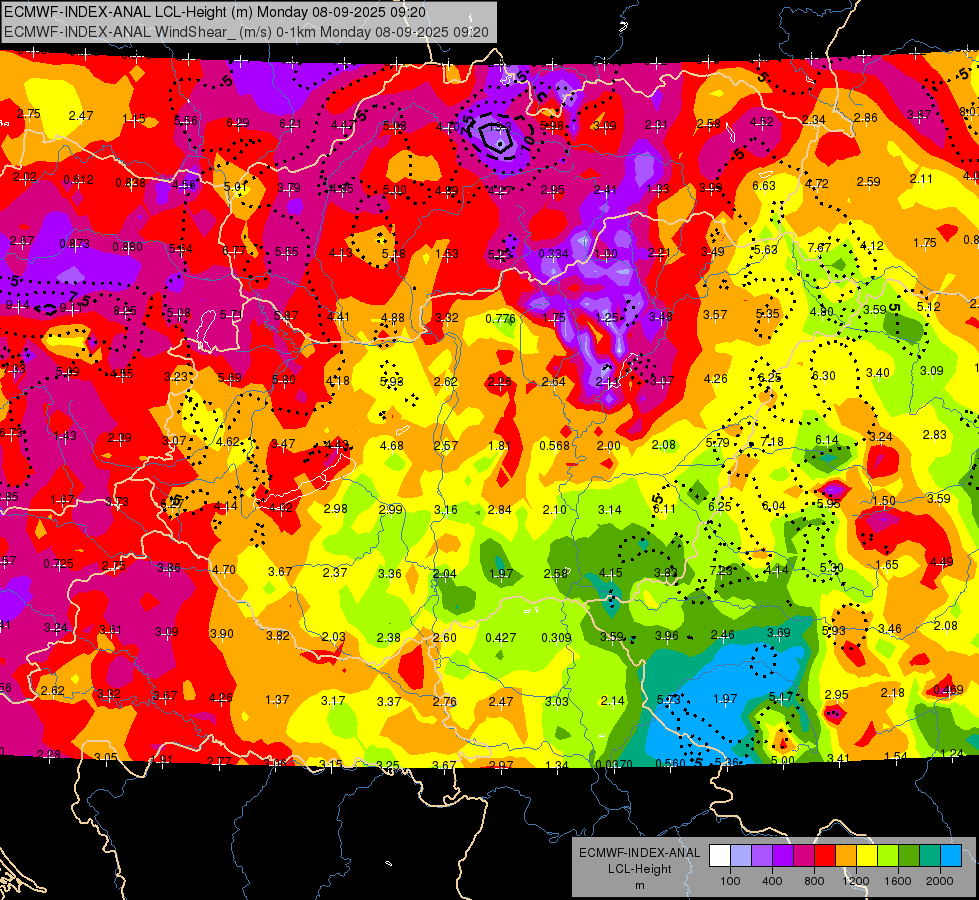Image resolution: width=979 pixels, height=900 pixels.
Task: Click the wind shear value 7.23
Action: click(x=721, y=570)
